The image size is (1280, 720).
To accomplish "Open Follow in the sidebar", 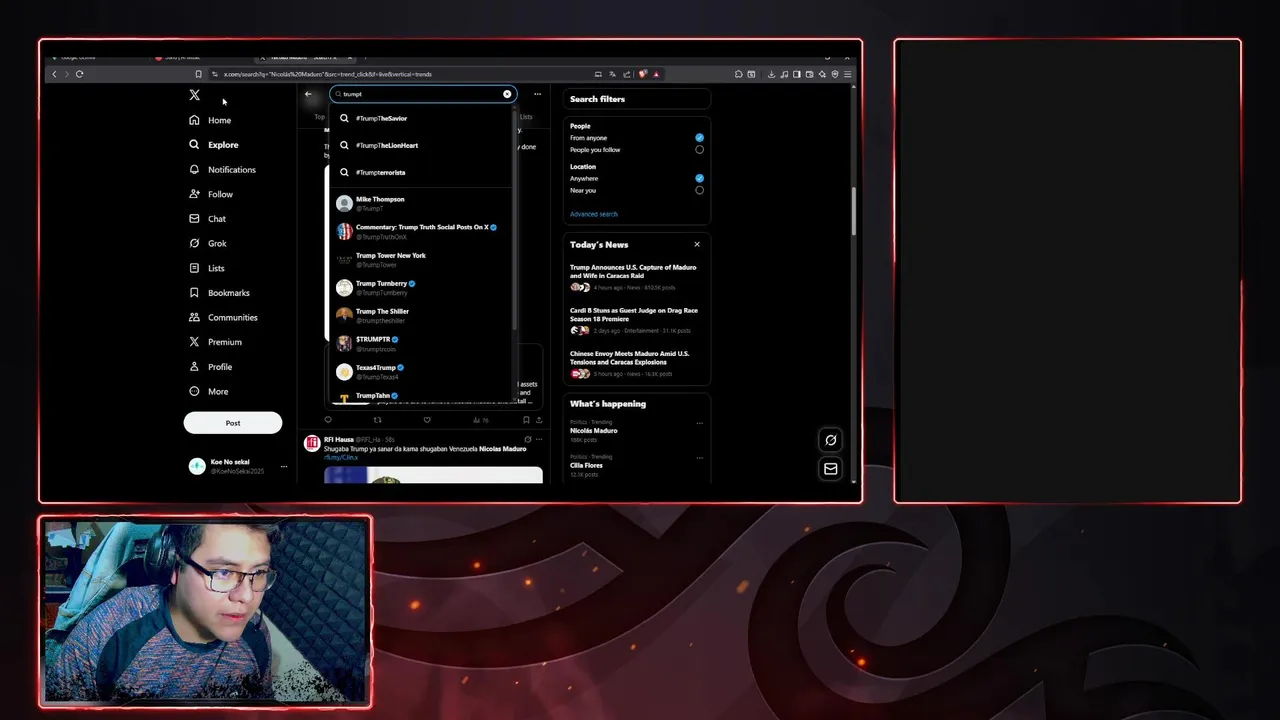I will click(x=211, y=194).
